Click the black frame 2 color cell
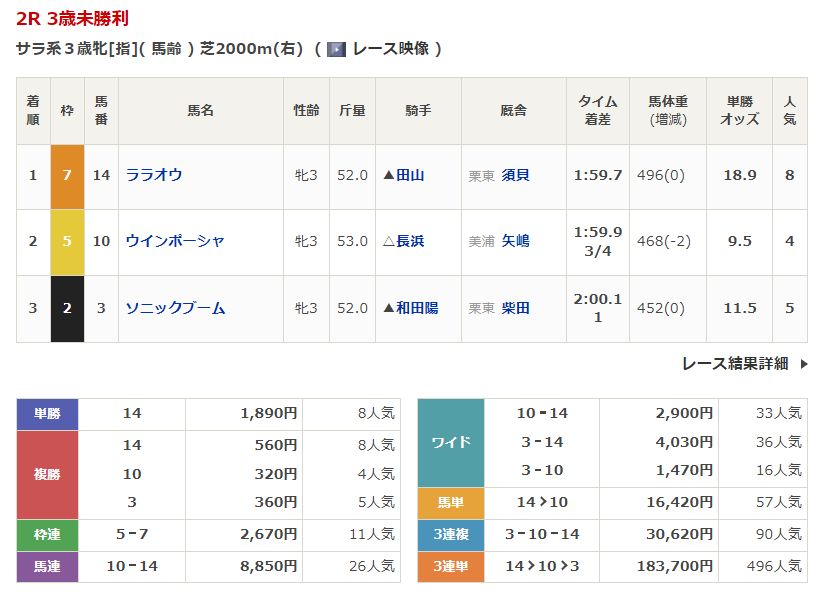823x592 pixels. point(67,308)
